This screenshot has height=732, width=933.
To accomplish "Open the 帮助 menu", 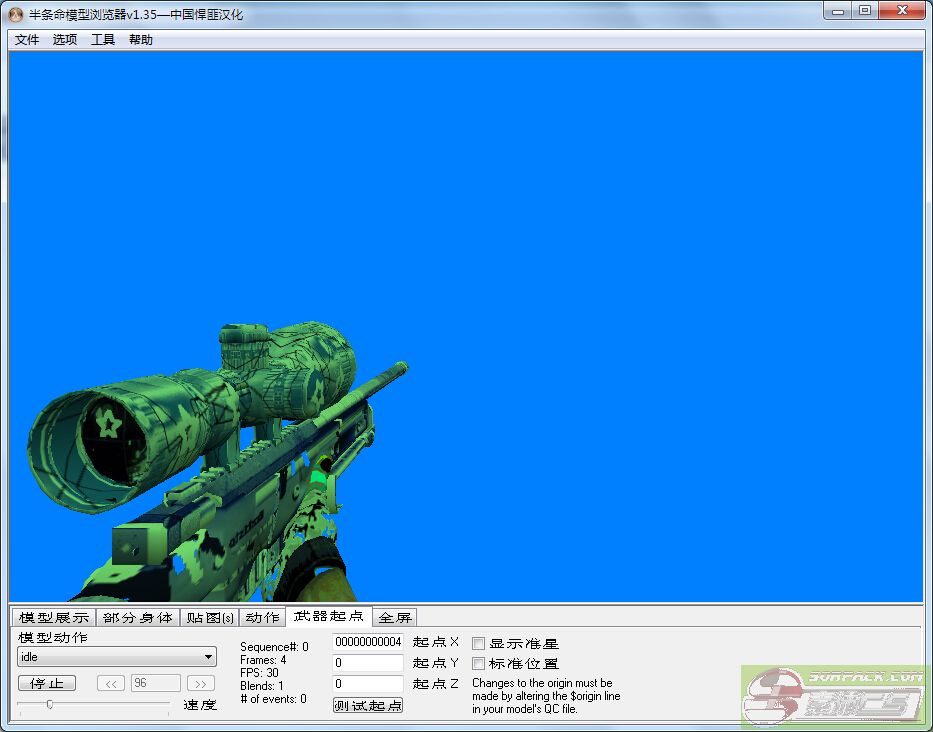I will pos(141,40).
